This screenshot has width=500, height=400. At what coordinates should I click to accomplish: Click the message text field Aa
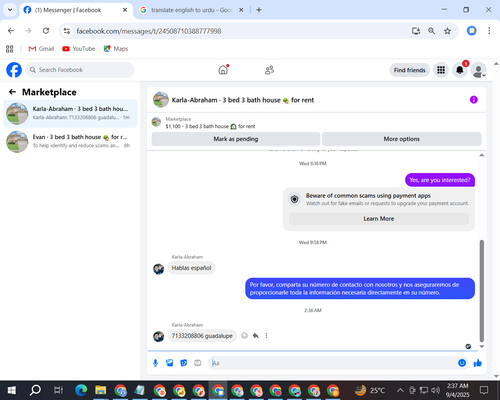333,363
